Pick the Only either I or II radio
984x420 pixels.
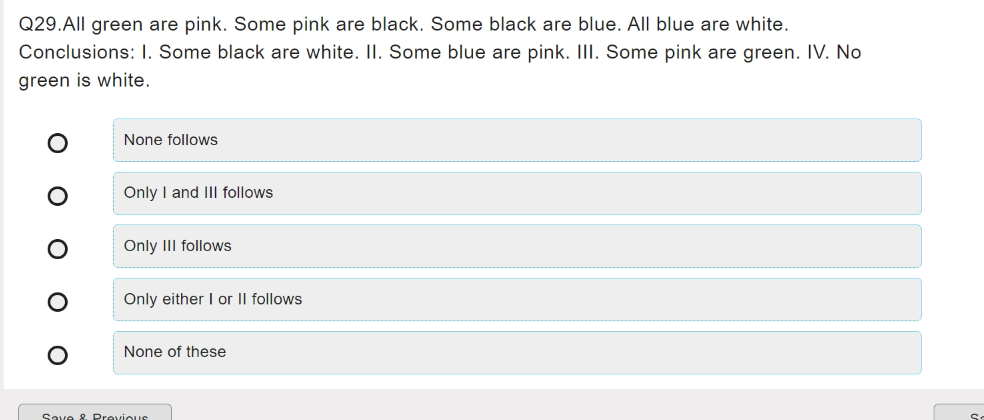click(58, 302)
